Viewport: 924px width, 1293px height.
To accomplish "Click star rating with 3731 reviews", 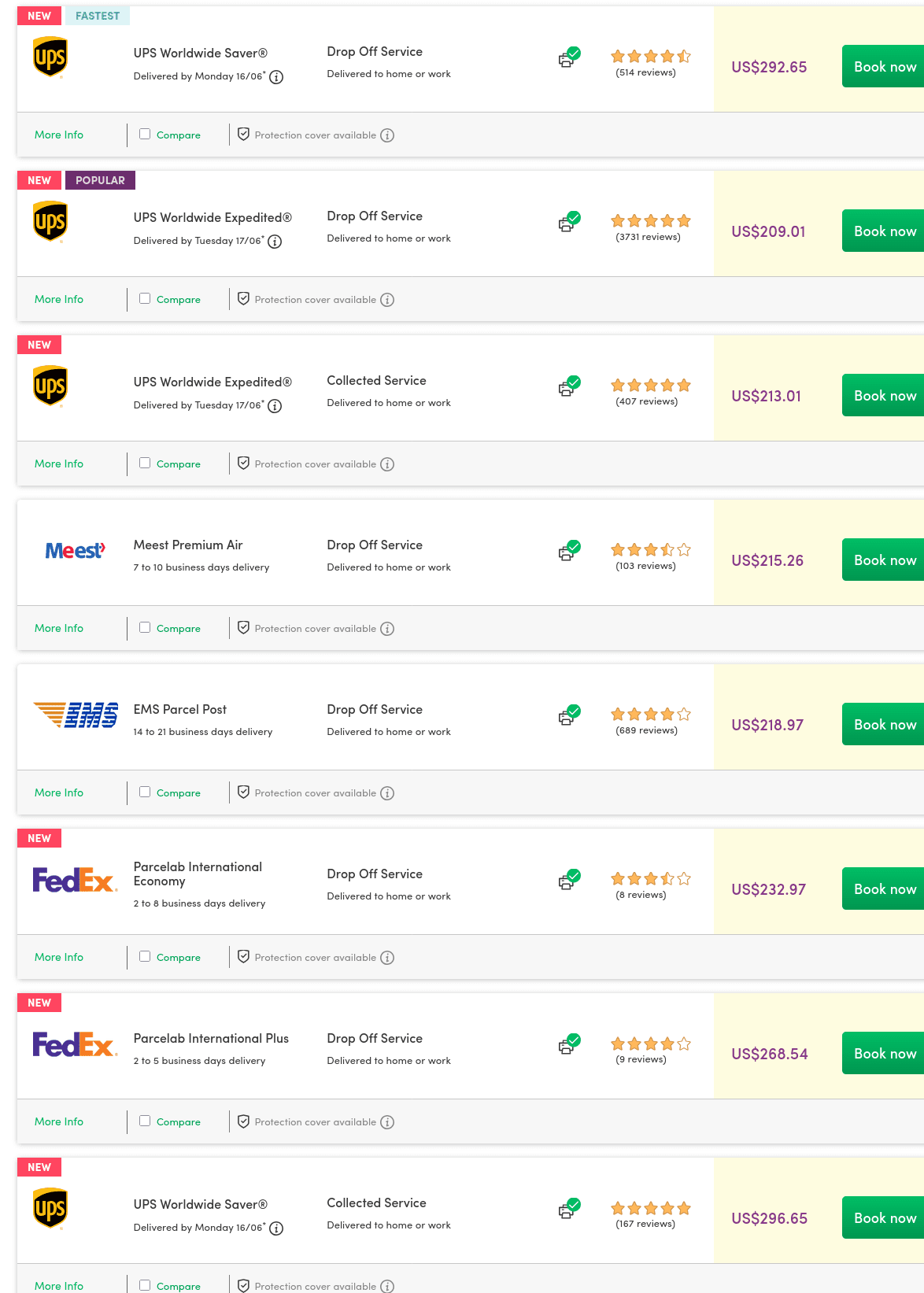I will point(650,221).
